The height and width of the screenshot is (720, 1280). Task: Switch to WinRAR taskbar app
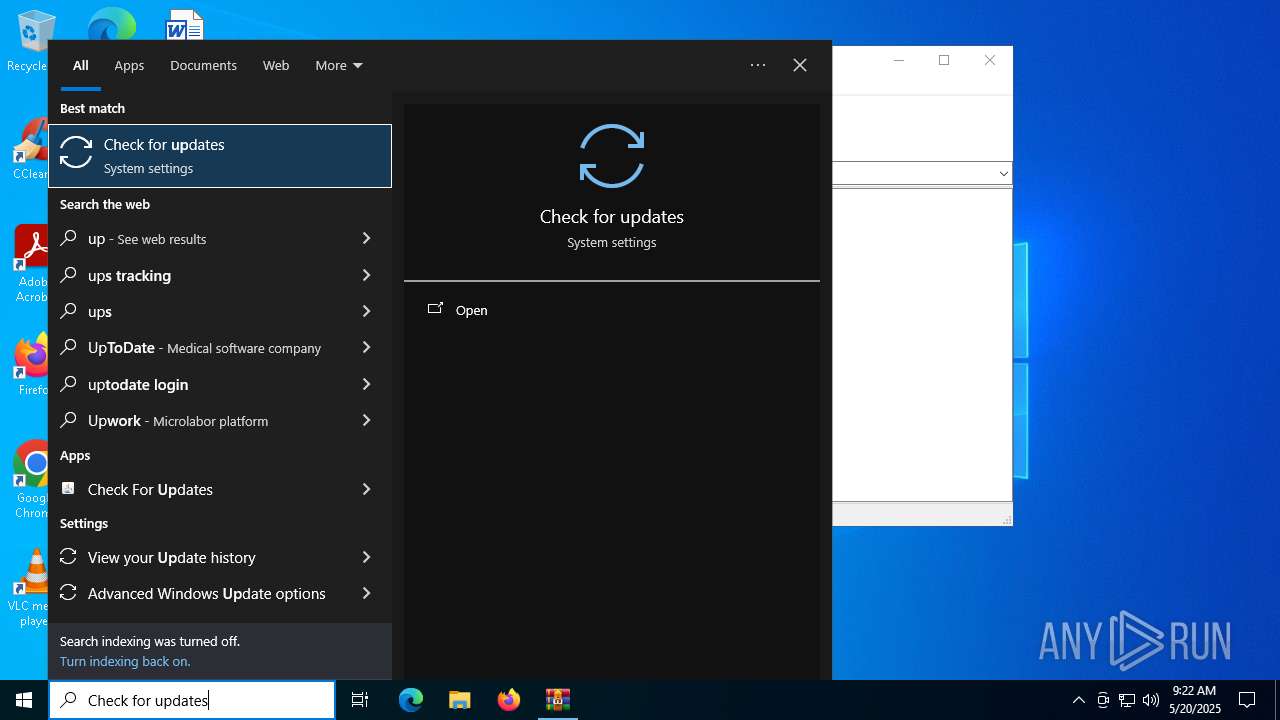558,700
